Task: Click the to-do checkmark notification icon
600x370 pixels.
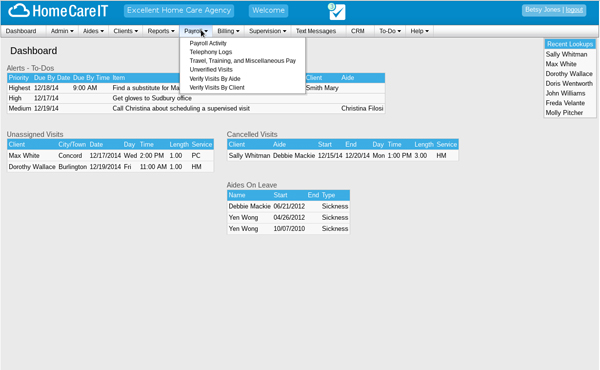Action: click(337, 11)
